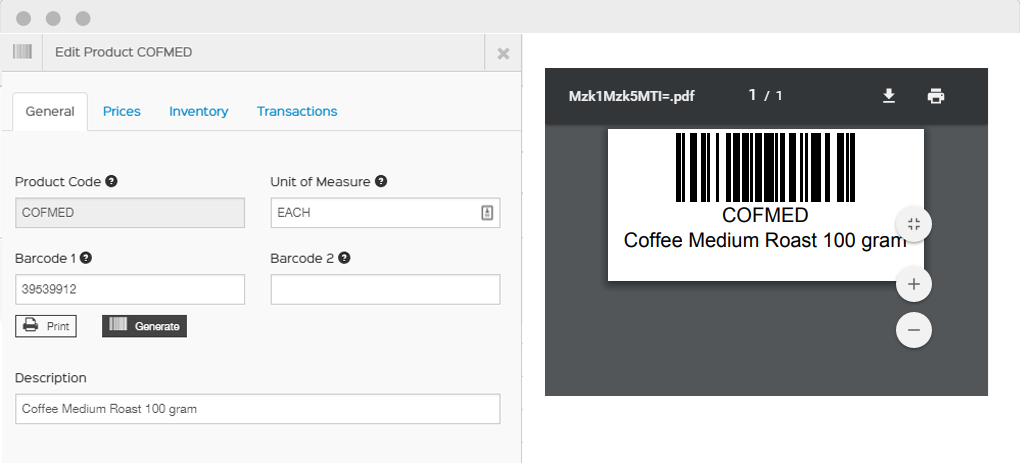Screen dimensions: 1020x463
Task: Open the Transactions tab
Action: [297, 112]
